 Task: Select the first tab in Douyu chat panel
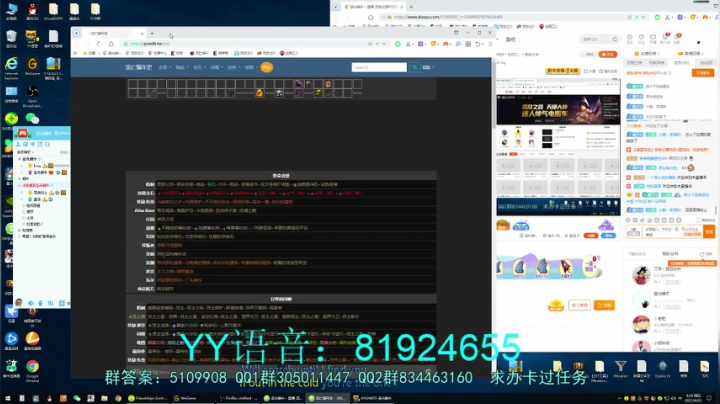(635, 62)
